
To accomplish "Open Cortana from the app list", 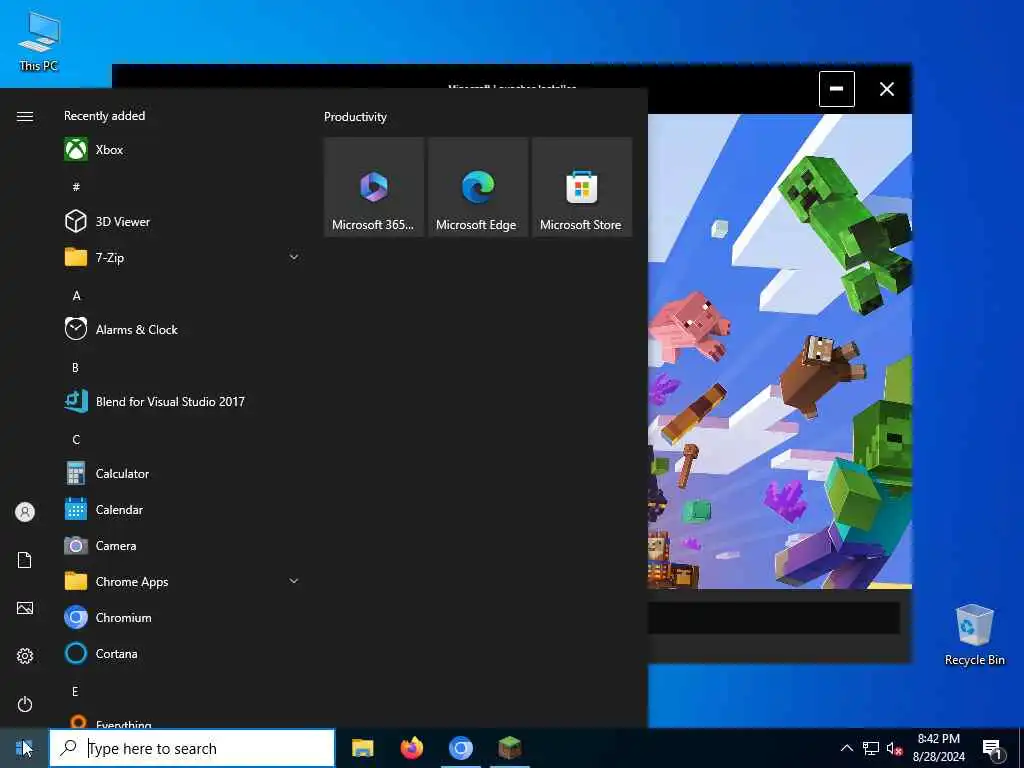I will [x=182, y=653].
